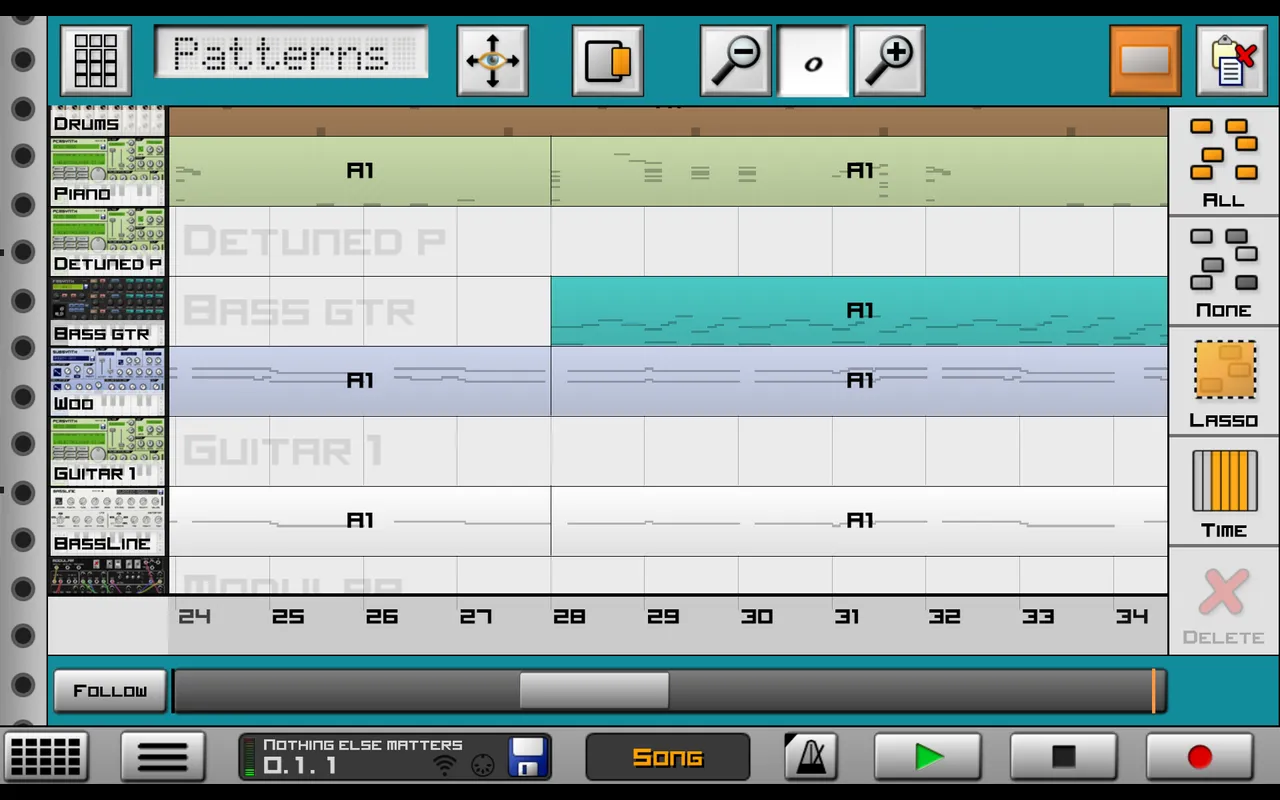This screenshot has width=1280, height=800.
Task: Open Nothing Else Matters song info display
Action: click(x=396, y=757)
